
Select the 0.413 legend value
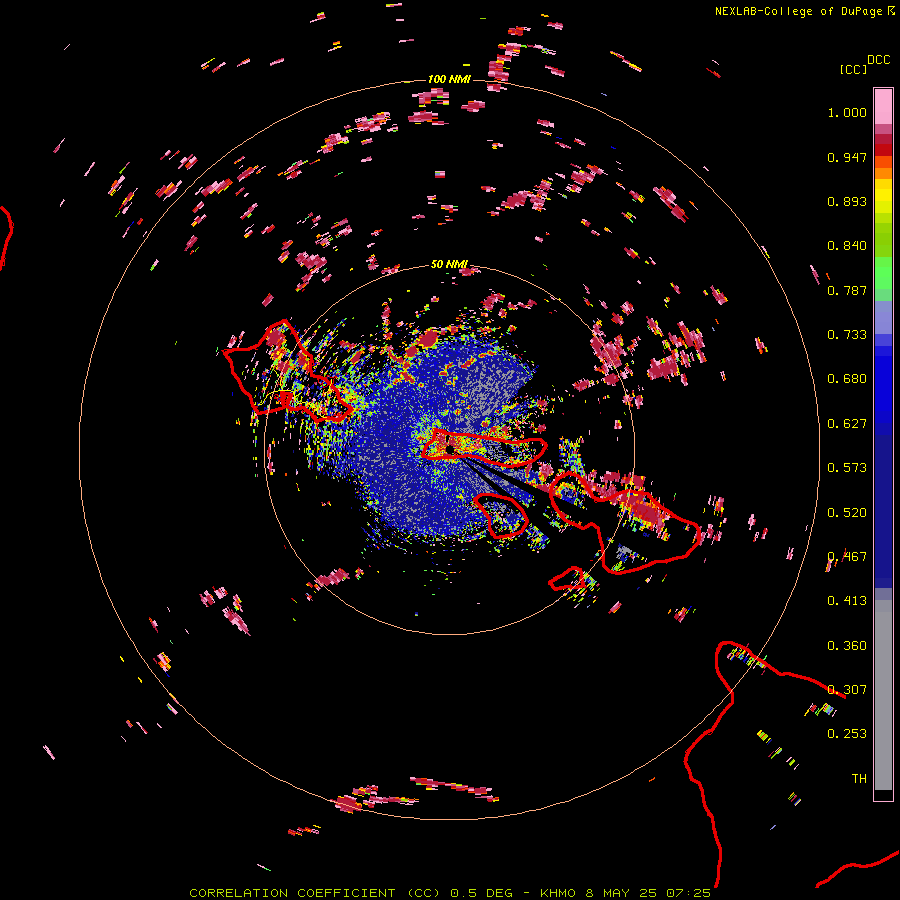click(847, 601)
